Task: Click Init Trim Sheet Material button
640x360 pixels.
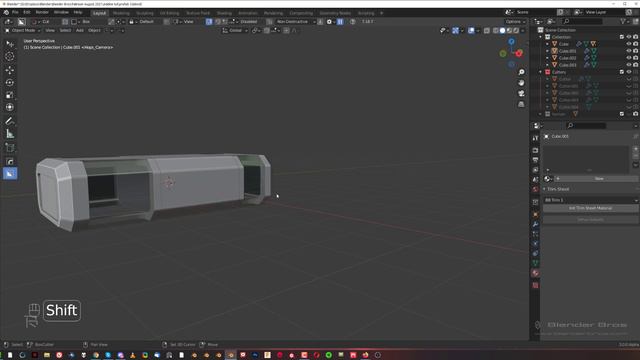Action: 590,208
